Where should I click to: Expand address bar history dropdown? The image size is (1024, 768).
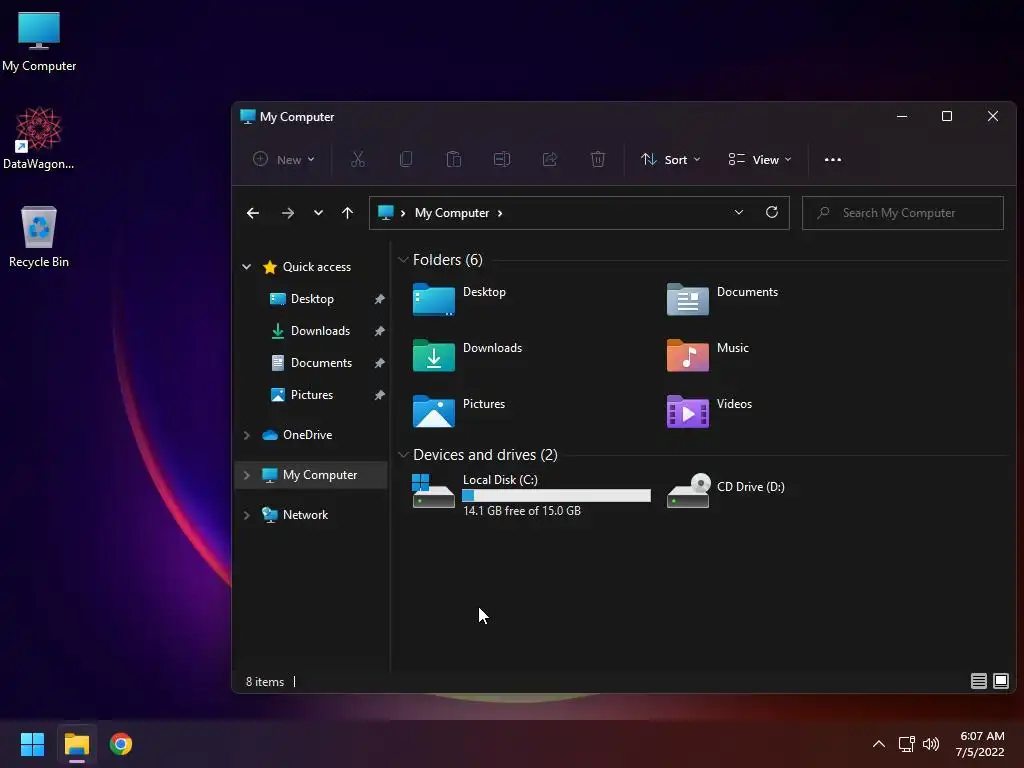(x=739, y=212)
